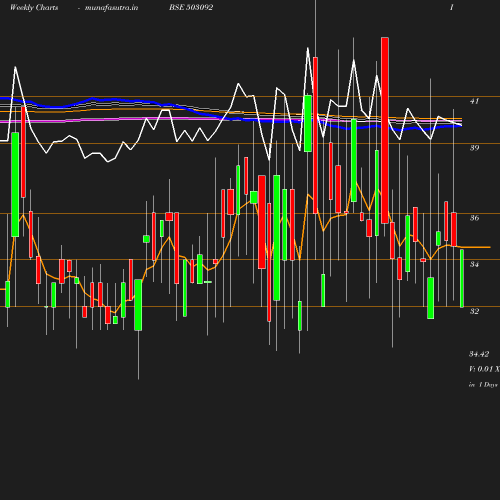500x500 pixels.
Task: Click the price axis label 32
Action: (x=474, y=311)
